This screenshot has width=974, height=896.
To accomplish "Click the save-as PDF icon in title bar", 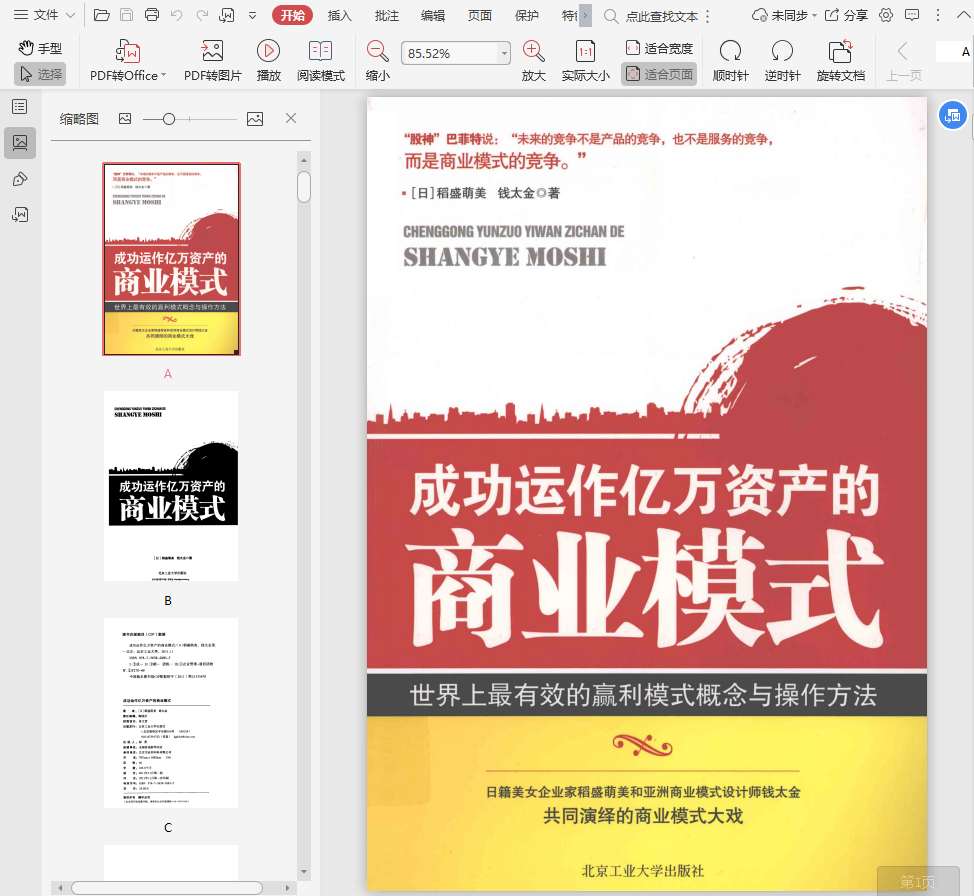I will (x=227, y=15).
